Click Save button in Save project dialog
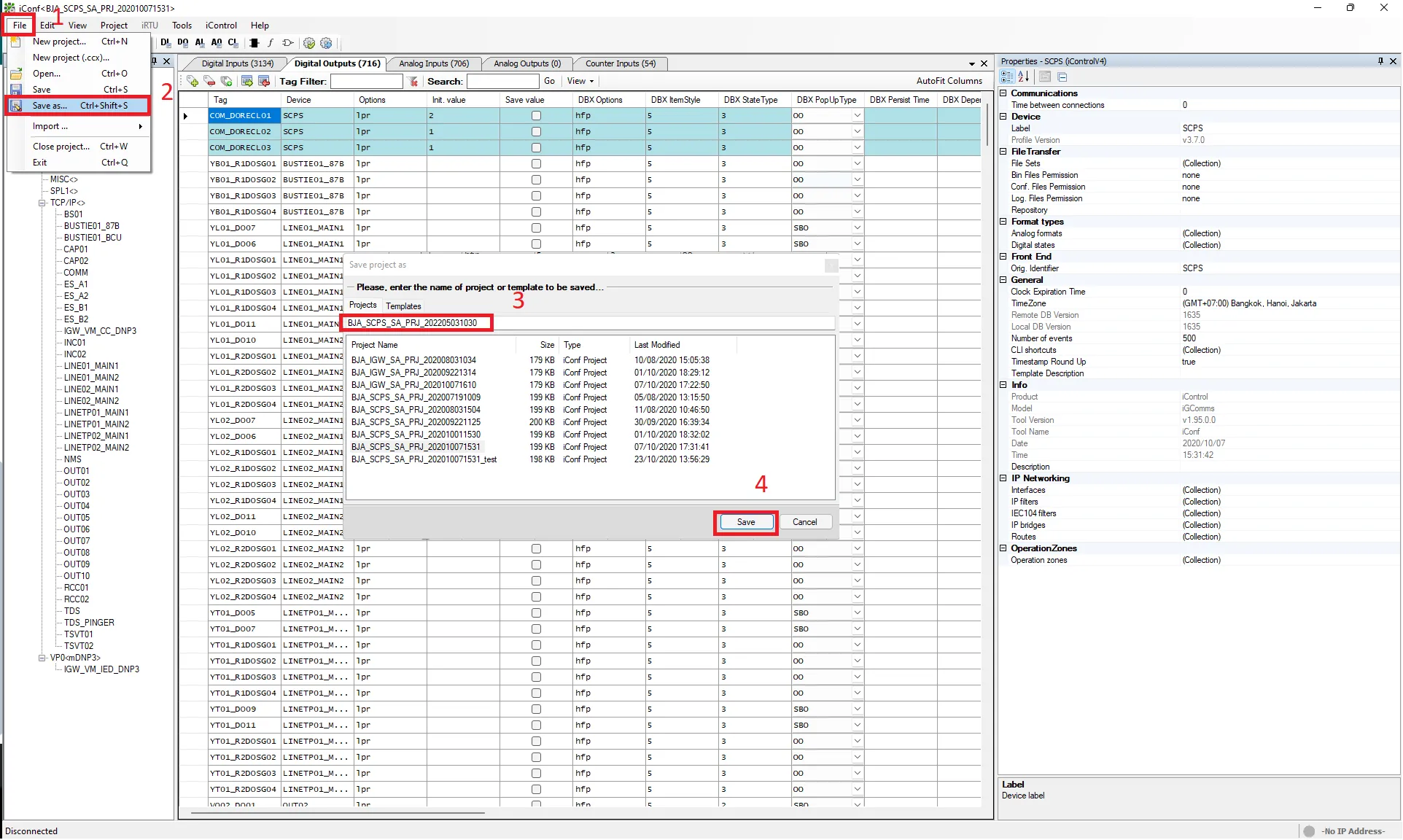The height and width of the screenshot is (840, 1403). click(745, 522)
